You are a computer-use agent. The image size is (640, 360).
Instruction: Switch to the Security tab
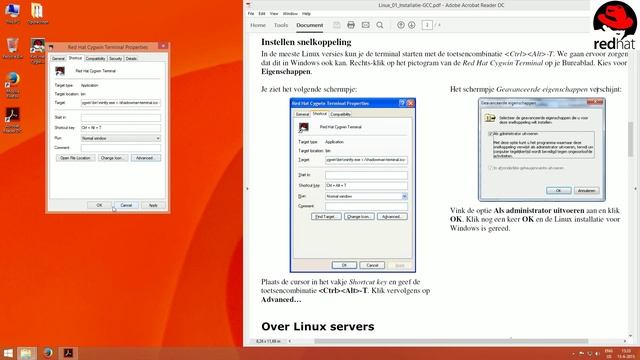(116, 59)
